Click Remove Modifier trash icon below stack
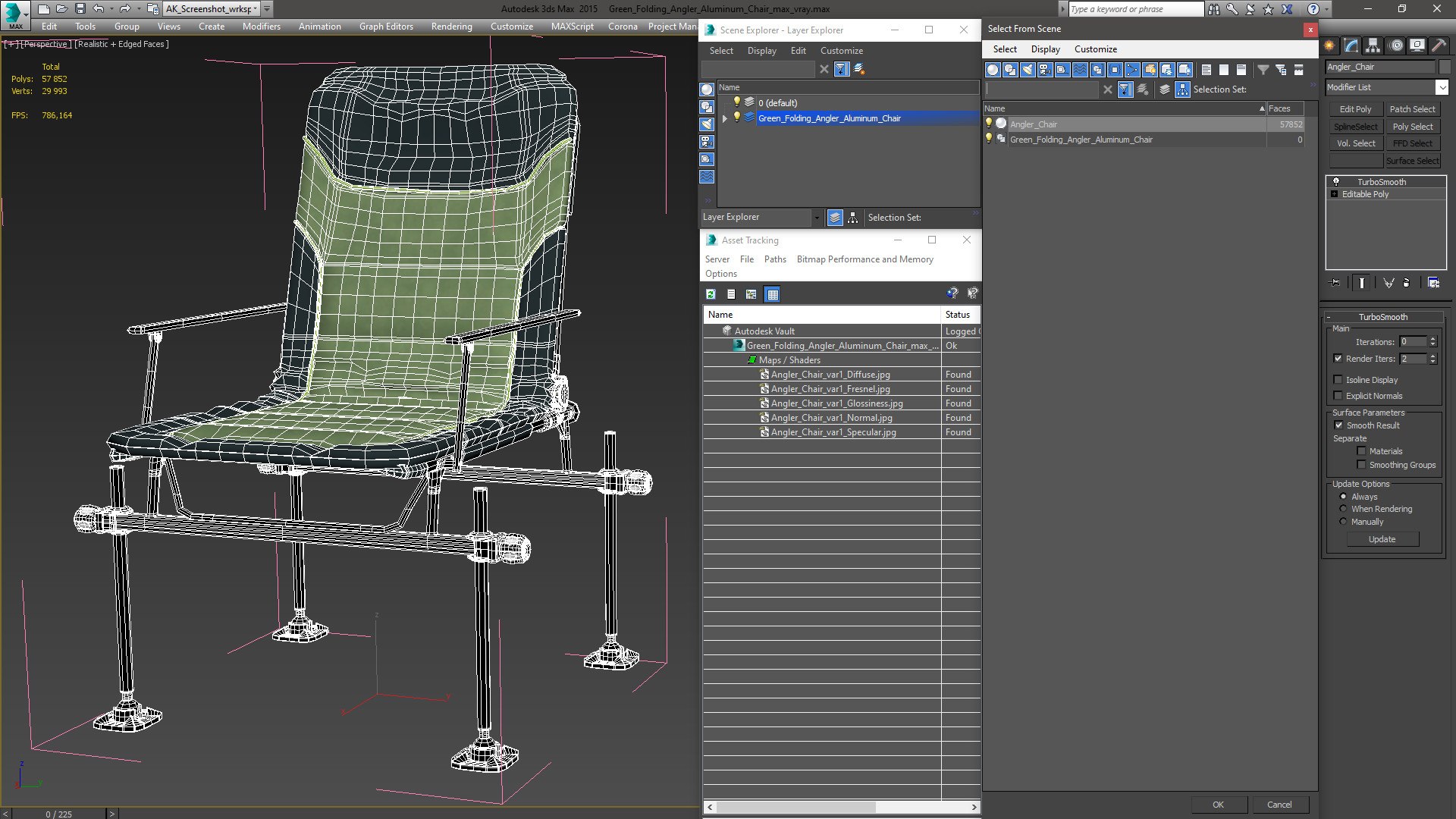The image size is (1456, 819). pos(1407,283)
